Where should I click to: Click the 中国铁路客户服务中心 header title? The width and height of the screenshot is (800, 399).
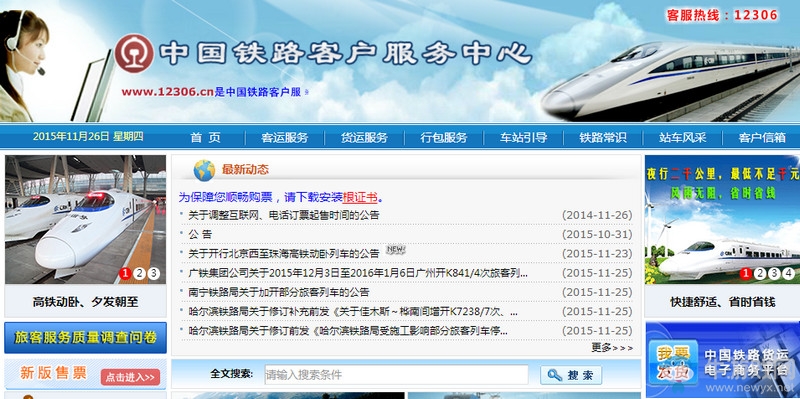point(345,53)
